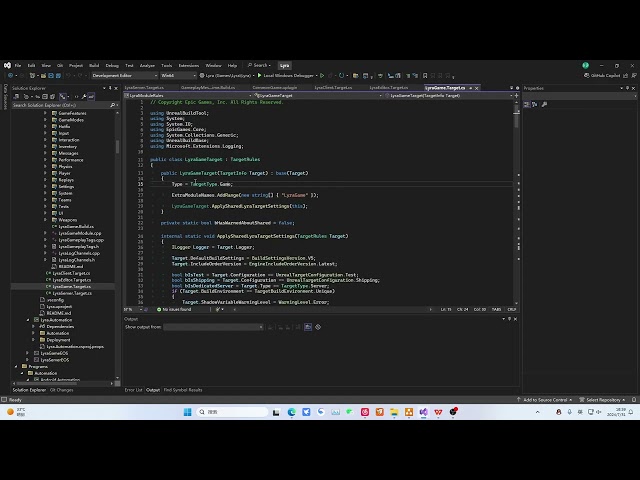
Task: Open the Show output from dropdown
Action: coord(213,327)
